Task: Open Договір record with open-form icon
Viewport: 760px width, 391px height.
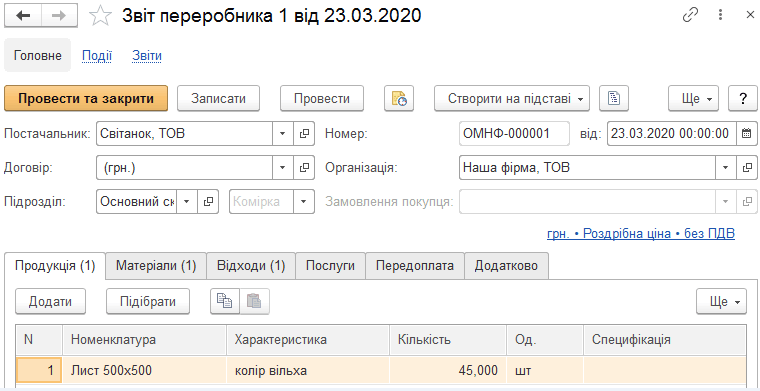Action: click(x=304, y=168)
